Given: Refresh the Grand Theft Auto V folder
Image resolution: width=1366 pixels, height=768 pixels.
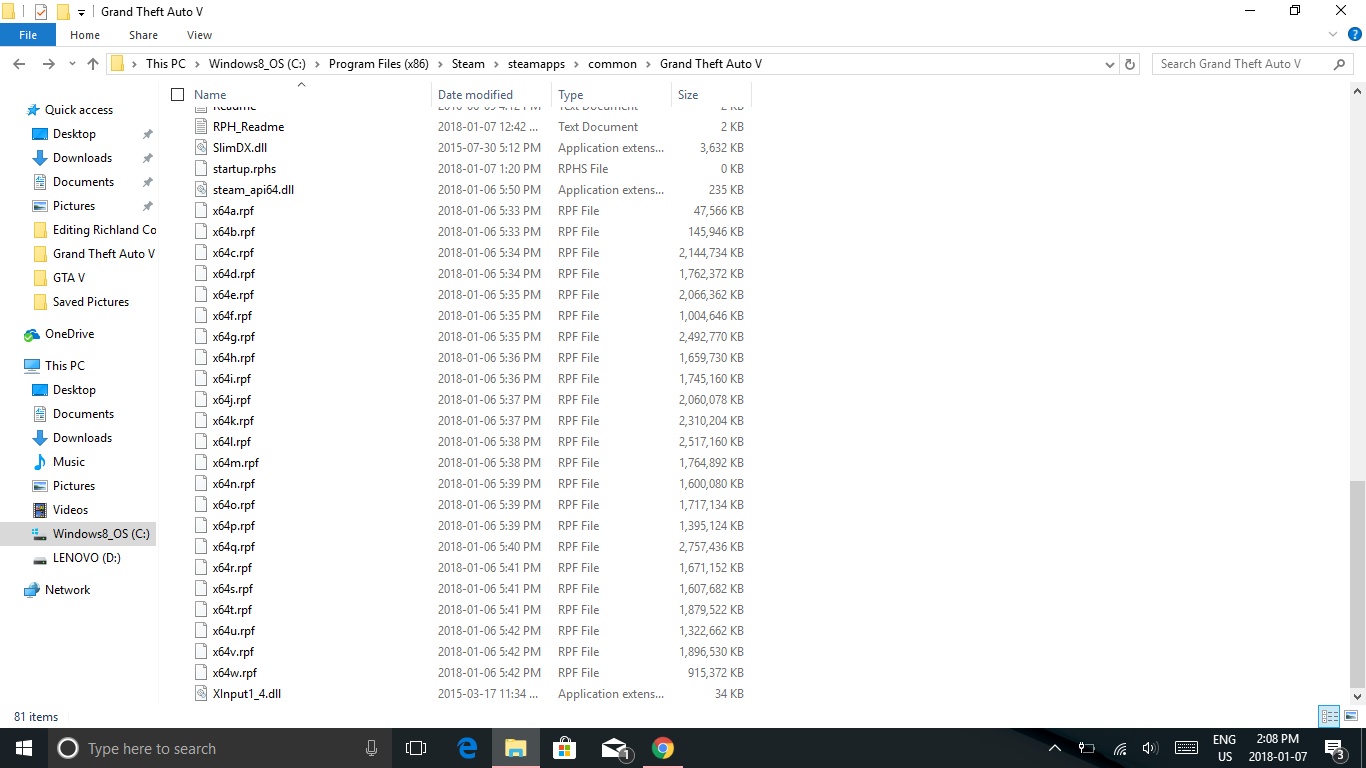Looking at the screenshot, I should pyautogui.click(x=1130, y=64).
